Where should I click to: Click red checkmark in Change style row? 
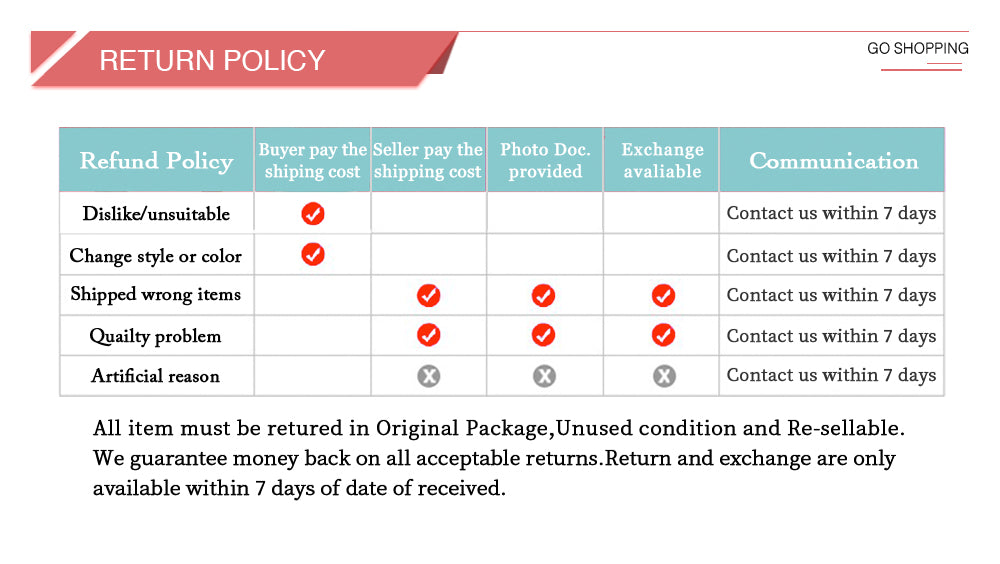[313, 255]
